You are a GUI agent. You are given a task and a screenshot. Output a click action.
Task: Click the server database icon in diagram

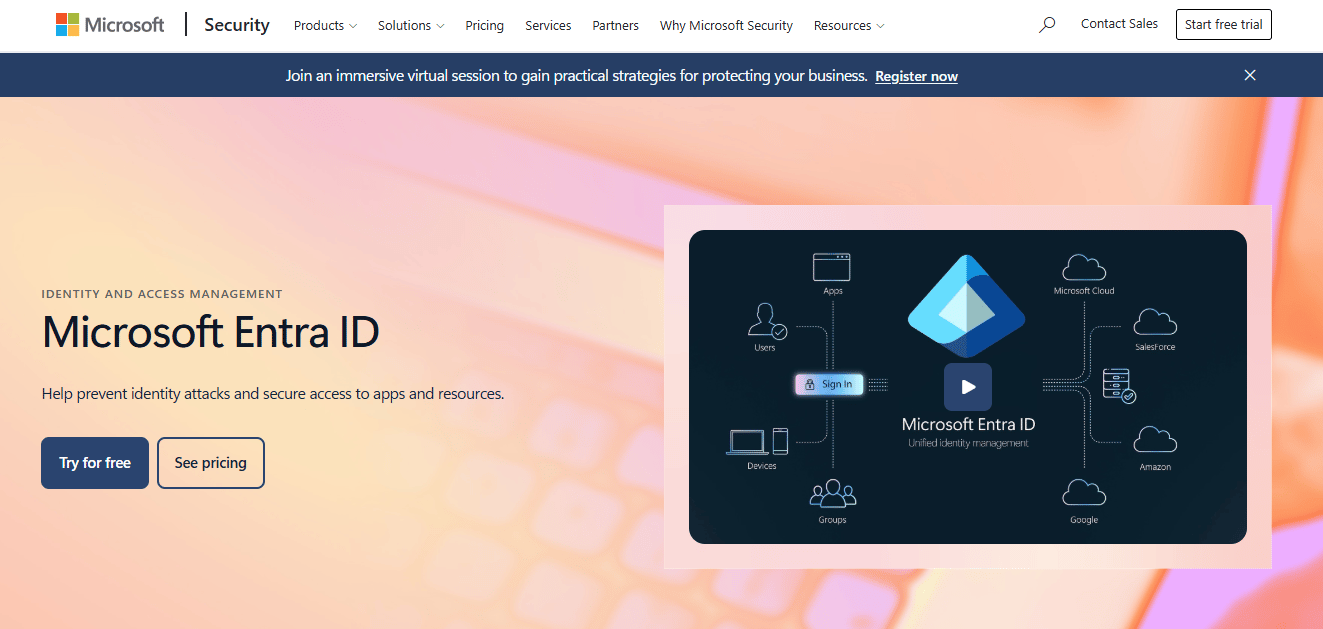pyautogui.click(x=1118, y=385)
